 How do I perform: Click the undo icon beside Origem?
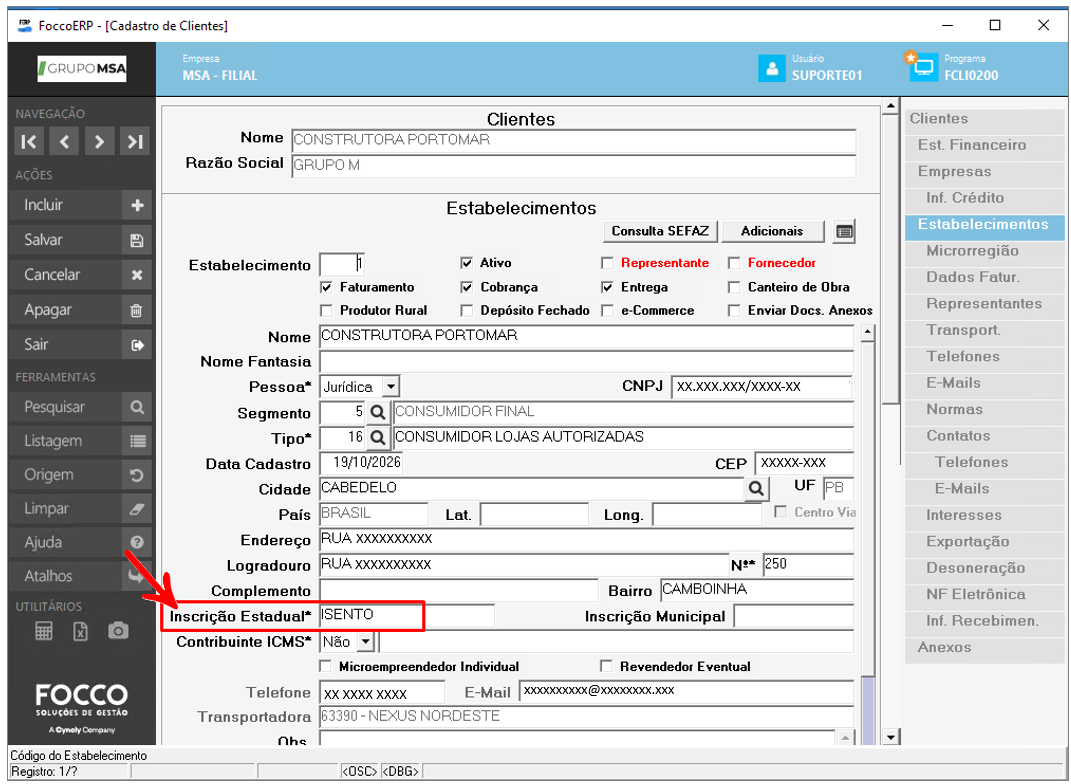click(x=137, y=475)
